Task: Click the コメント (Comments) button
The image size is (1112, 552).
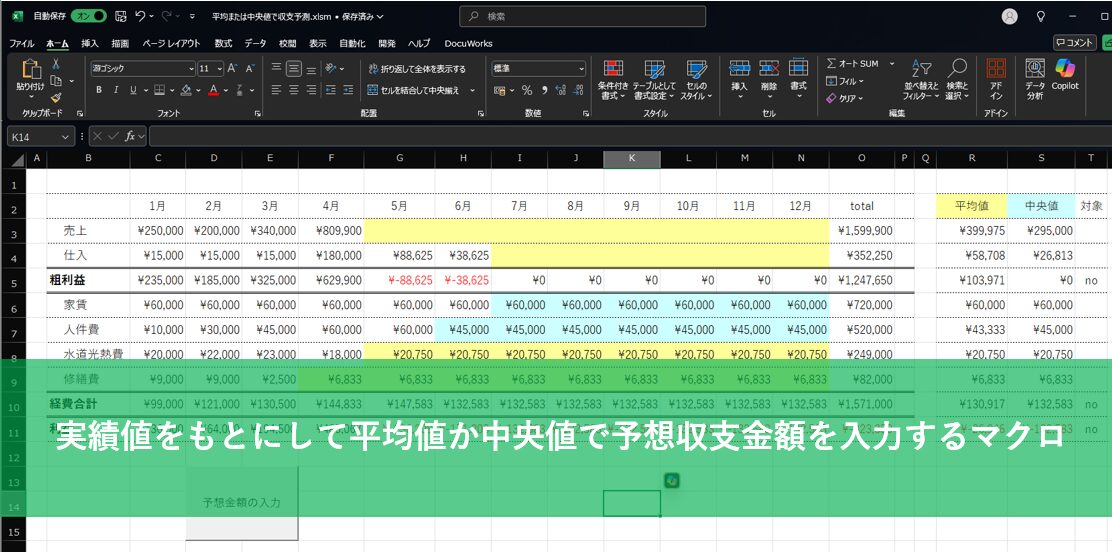Action: click(1075, 43)
